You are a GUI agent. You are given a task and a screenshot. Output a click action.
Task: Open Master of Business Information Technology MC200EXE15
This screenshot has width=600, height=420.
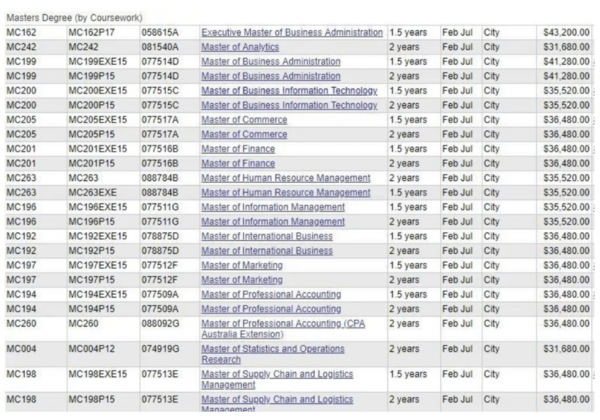[288, 91]
